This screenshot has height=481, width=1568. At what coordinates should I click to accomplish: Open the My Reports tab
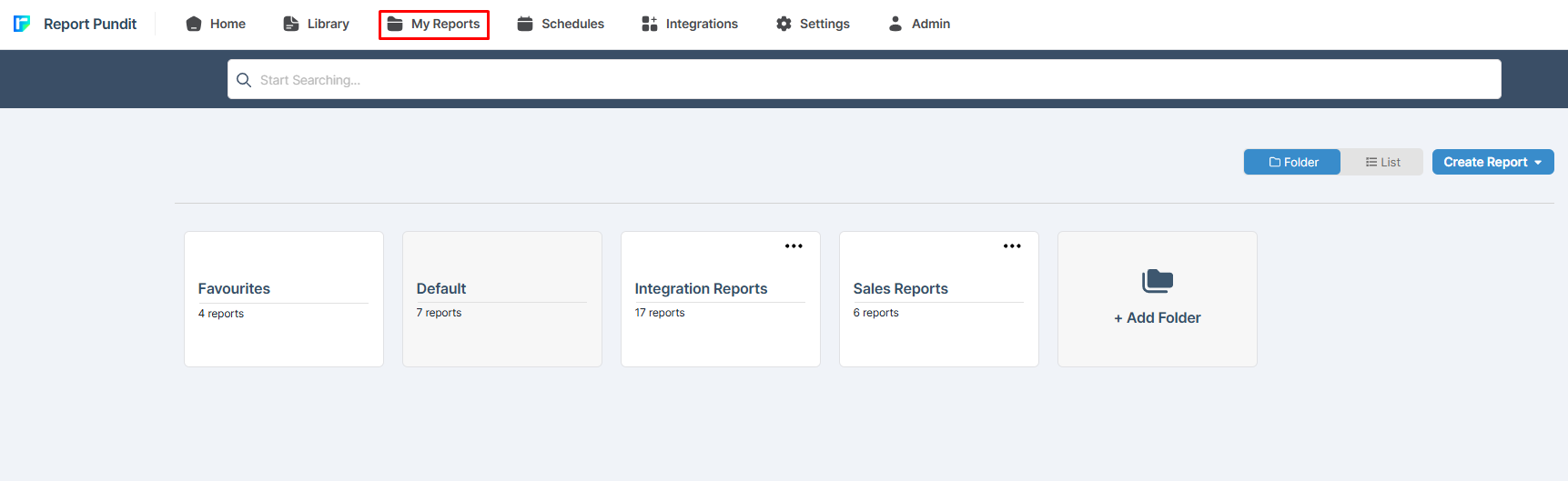click(434, 25)
